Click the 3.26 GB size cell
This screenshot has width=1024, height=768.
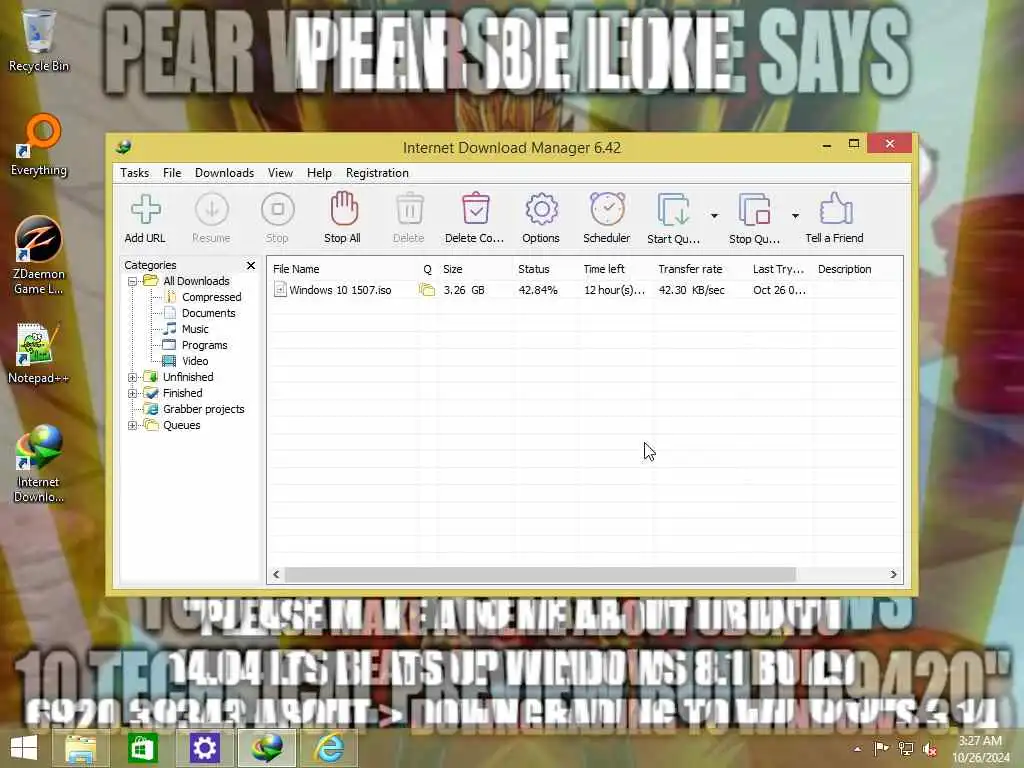pos(464,290)
